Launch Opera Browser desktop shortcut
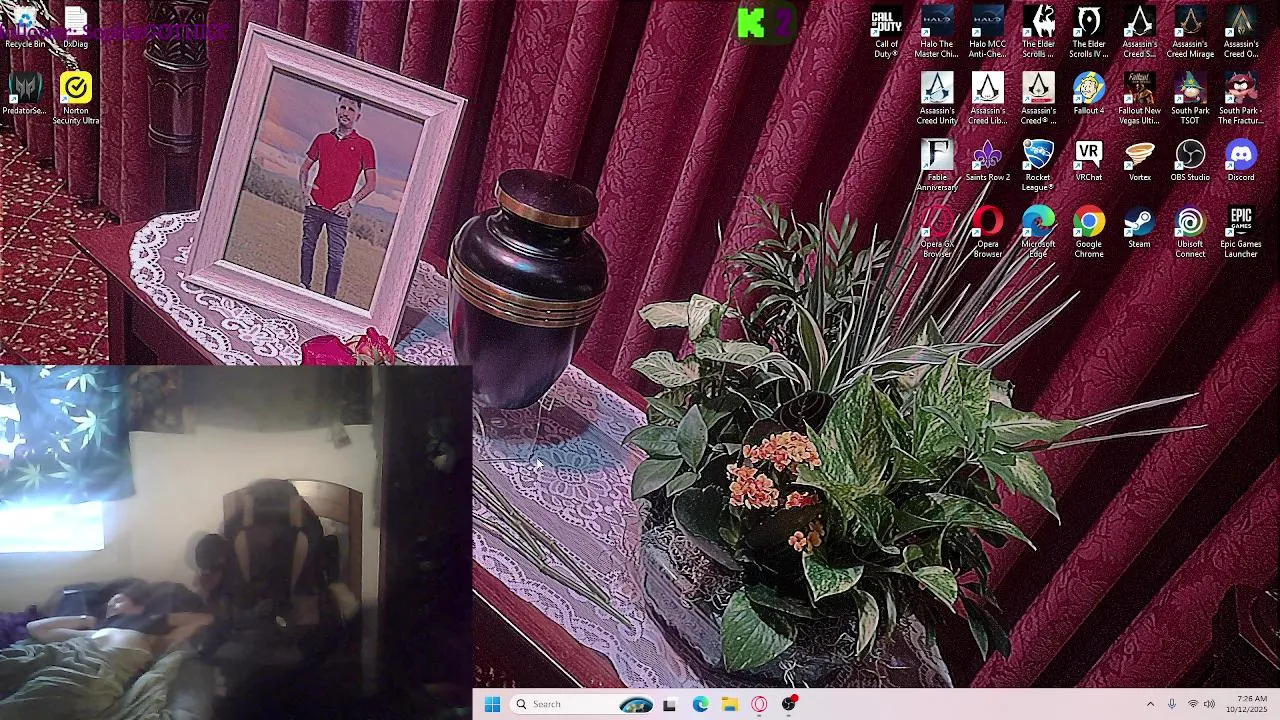This screenshot has width=1280, height=720. tap(987, 232)
